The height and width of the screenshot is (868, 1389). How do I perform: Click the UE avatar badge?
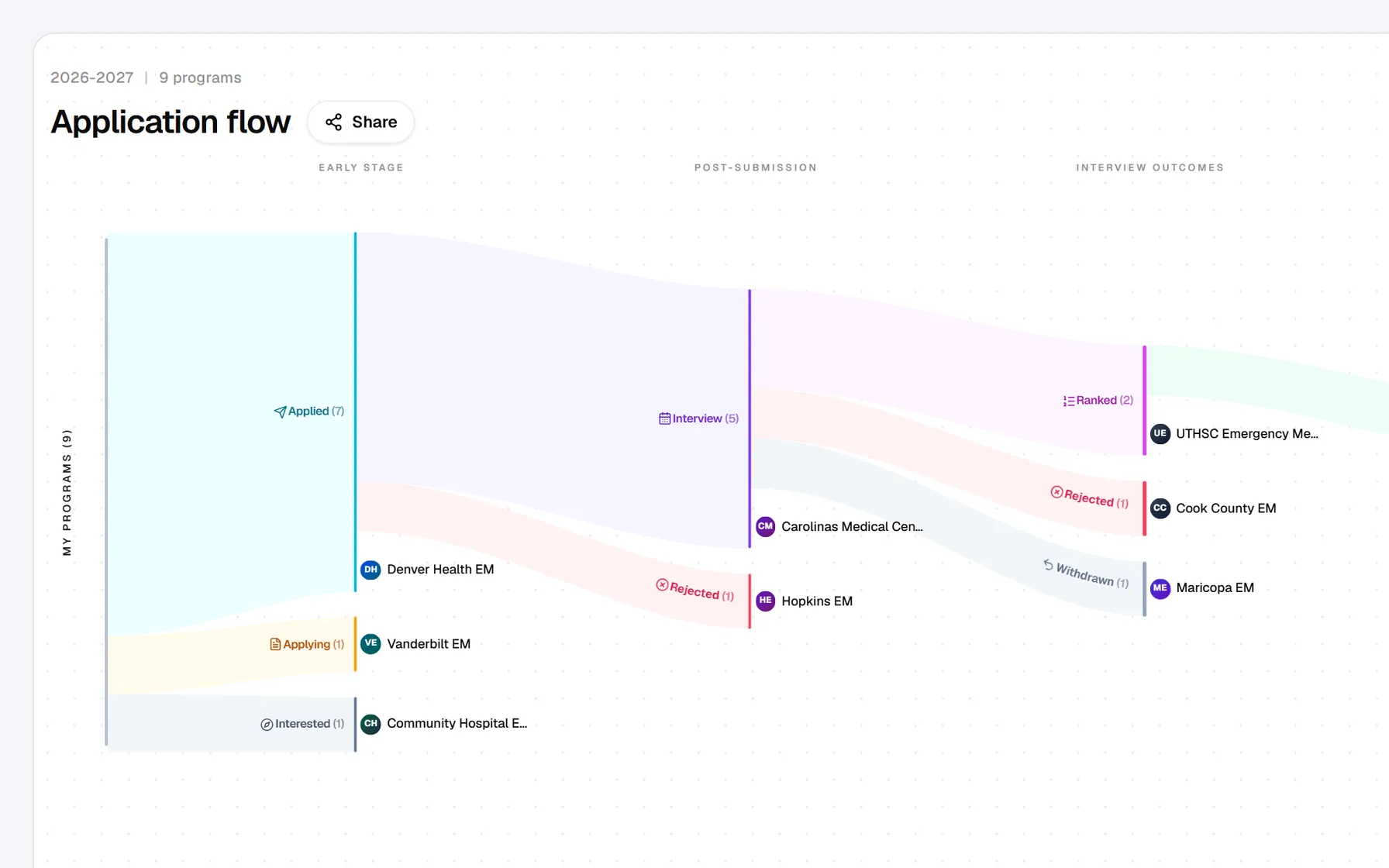coord(1160,434)
